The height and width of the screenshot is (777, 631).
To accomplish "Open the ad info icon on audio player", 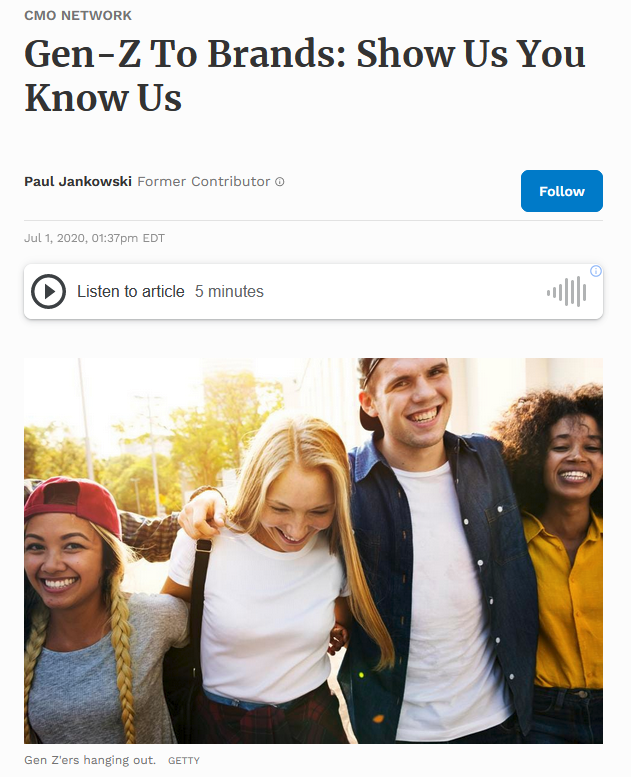I will pos(596,271).
